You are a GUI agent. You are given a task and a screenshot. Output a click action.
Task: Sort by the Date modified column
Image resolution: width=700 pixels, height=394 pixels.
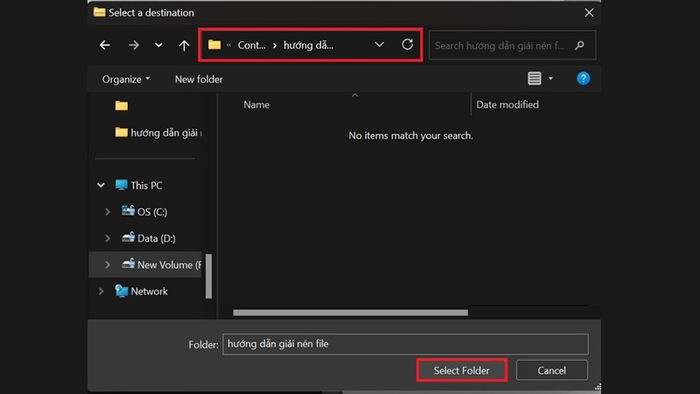pyautogui.click(x=507, y=105)
